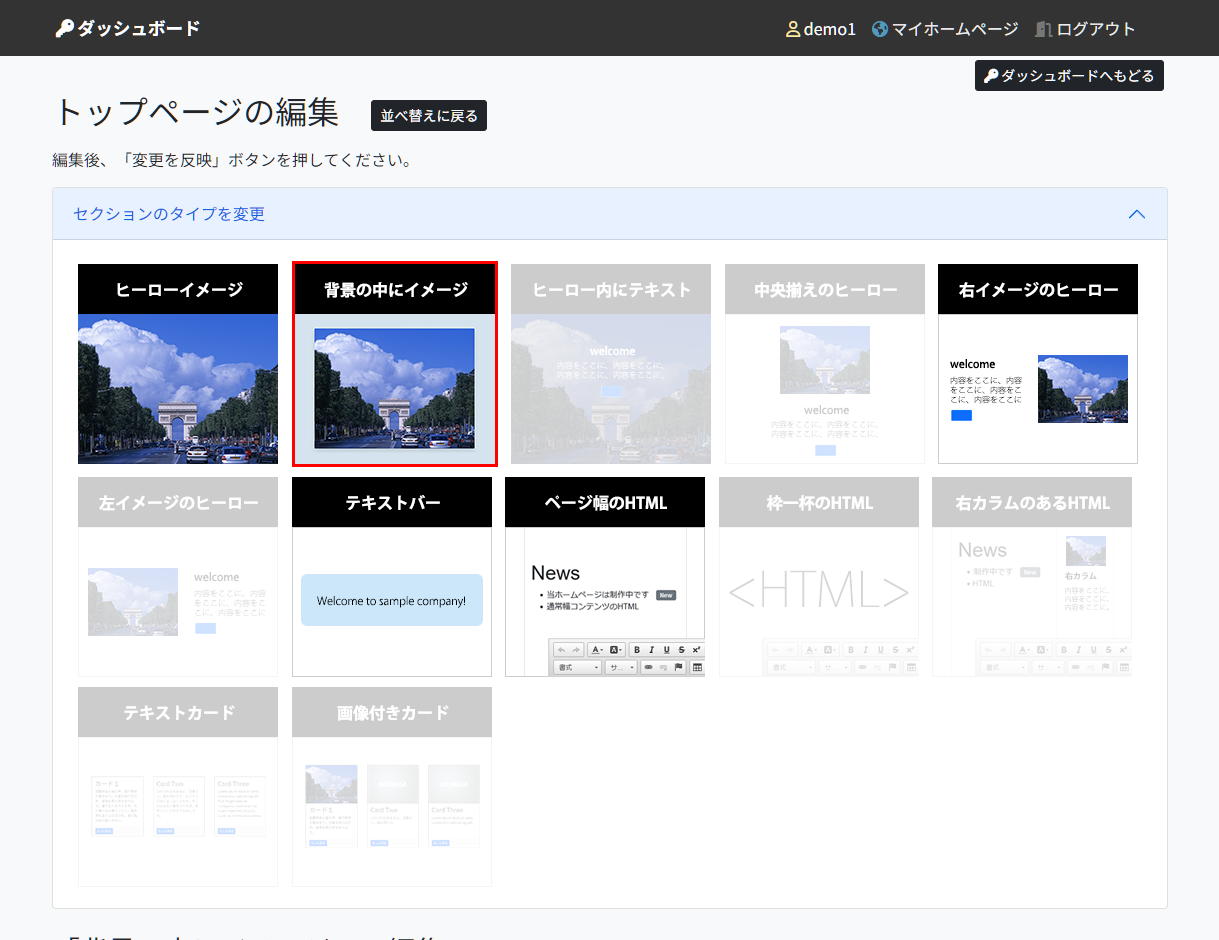Image resolution: width=1219 pixels, height=940 pixels.
Task: Click the demo1 user icon
Action: 793,29
